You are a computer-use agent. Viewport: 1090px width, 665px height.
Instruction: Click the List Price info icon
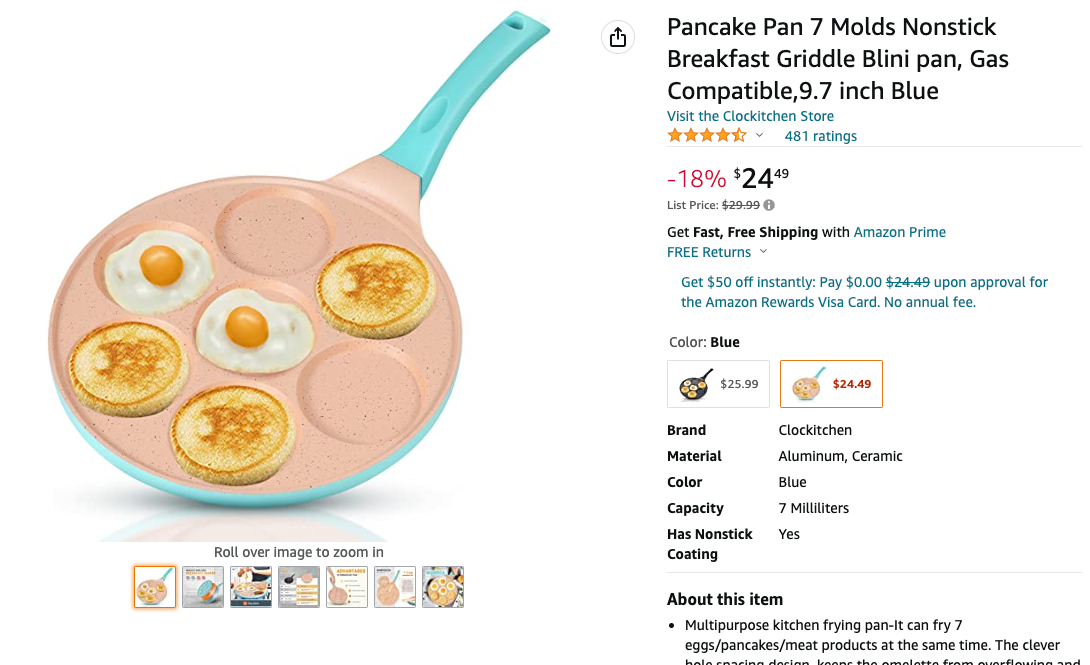point(768,204)
